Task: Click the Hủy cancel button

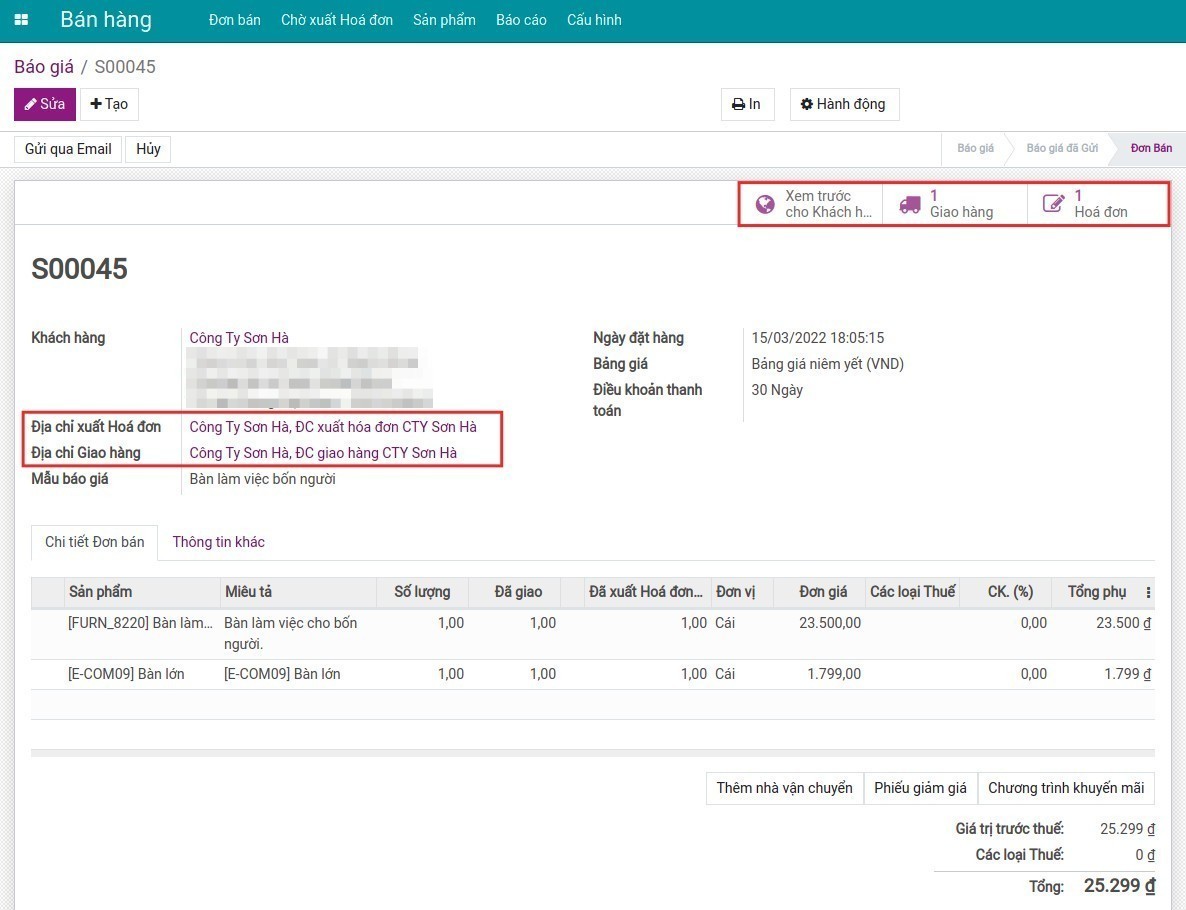Action: [148, 149]
